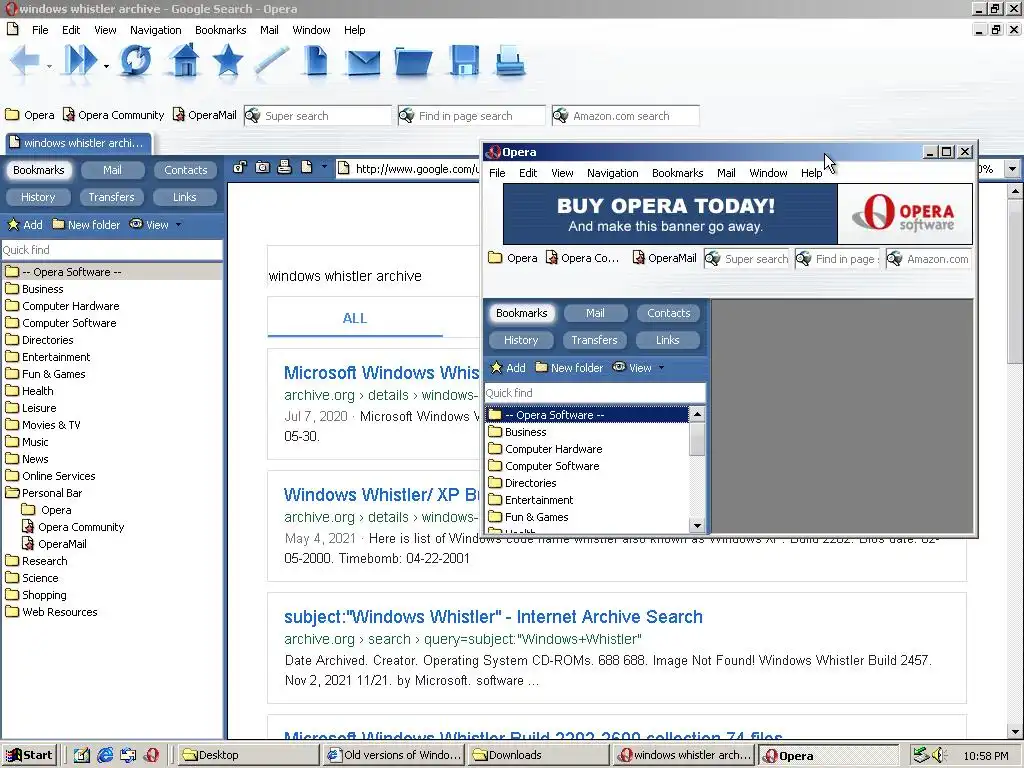1024x768 pixels.
Task: Switch to History panel in small Opera window
Action: pos(520,340)
